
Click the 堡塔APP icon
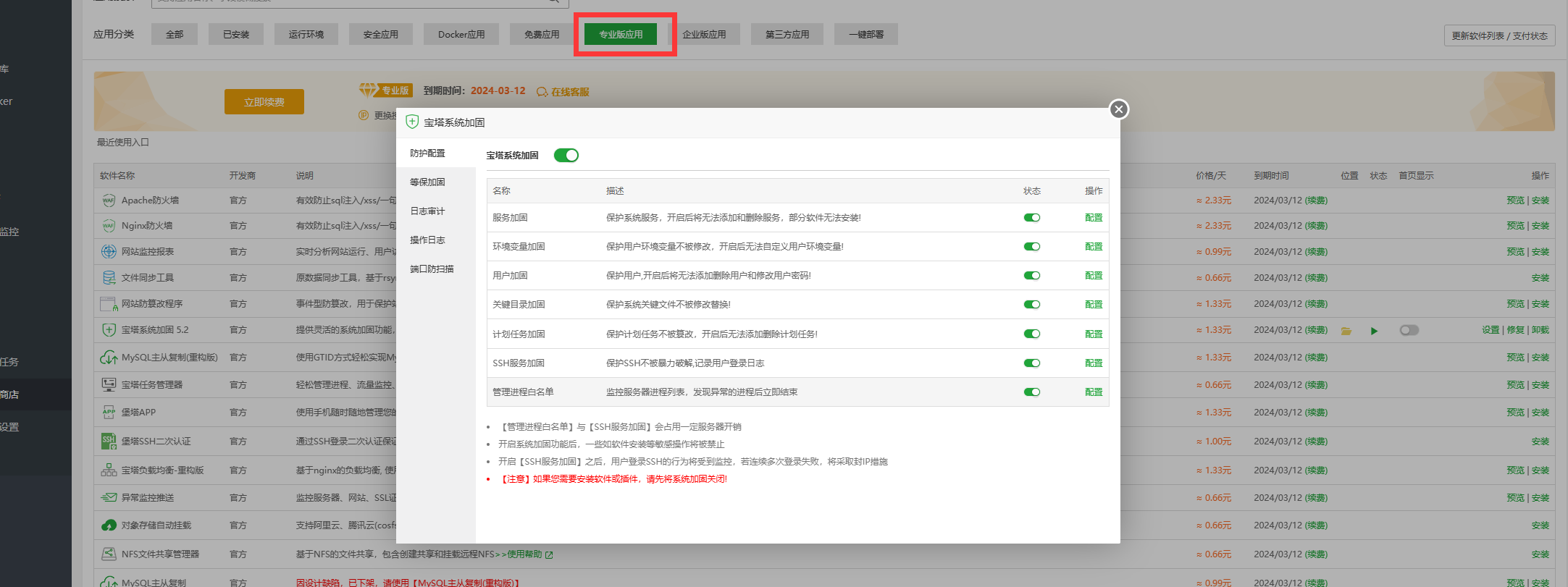tap(109, 413)
